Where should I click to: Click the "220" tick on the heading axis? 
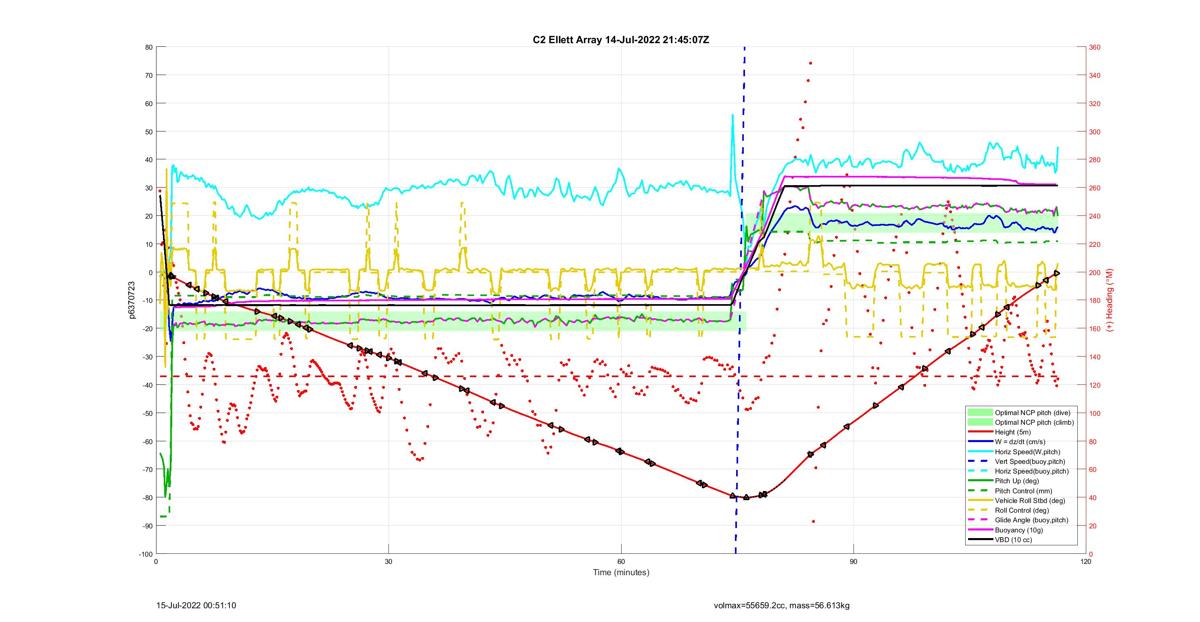click(1095, 244)
